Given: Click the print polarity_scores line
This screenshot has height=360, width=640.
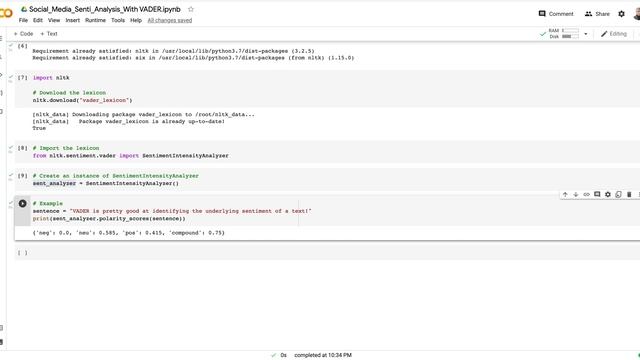Looking at the screenshot, I should tap(109, 219).
